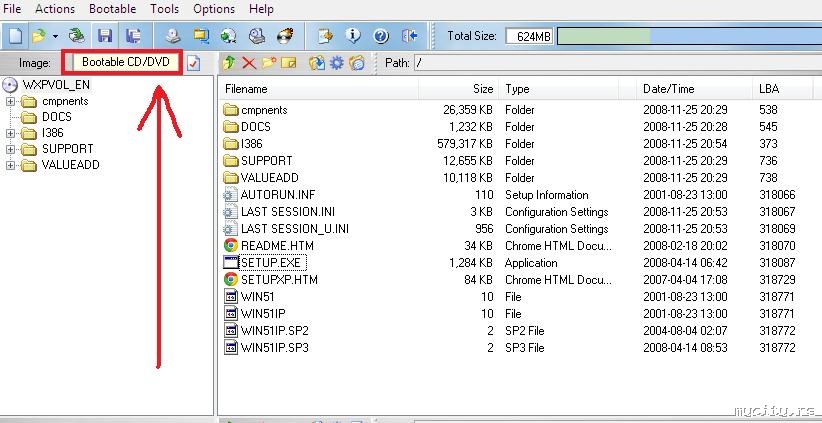Expand the I386 tree node

pos(10,133)
